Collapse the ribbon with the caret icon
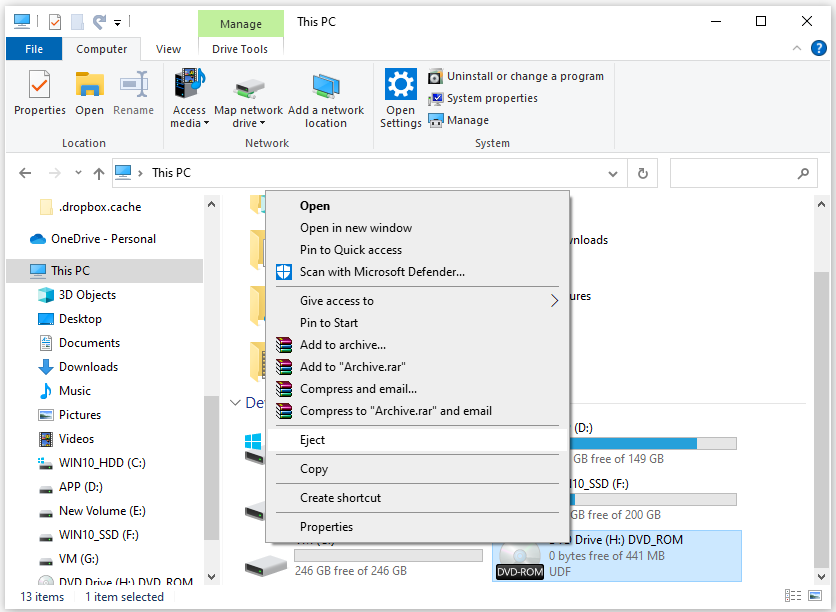 [797, 48]
